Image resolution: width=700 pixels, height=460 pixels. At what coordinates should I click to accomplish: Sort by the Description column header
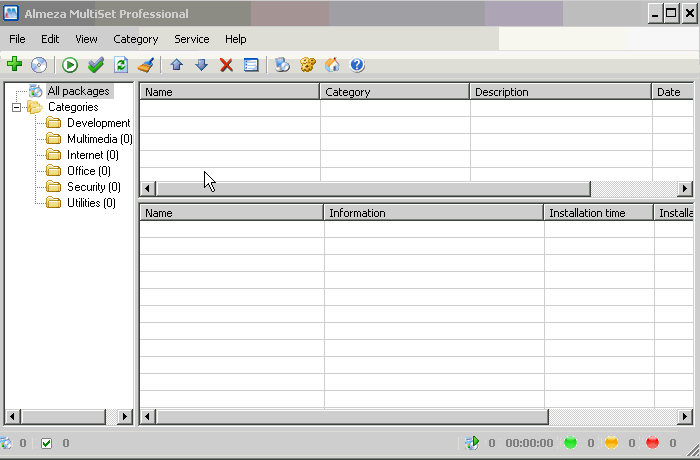click(561, 92)
